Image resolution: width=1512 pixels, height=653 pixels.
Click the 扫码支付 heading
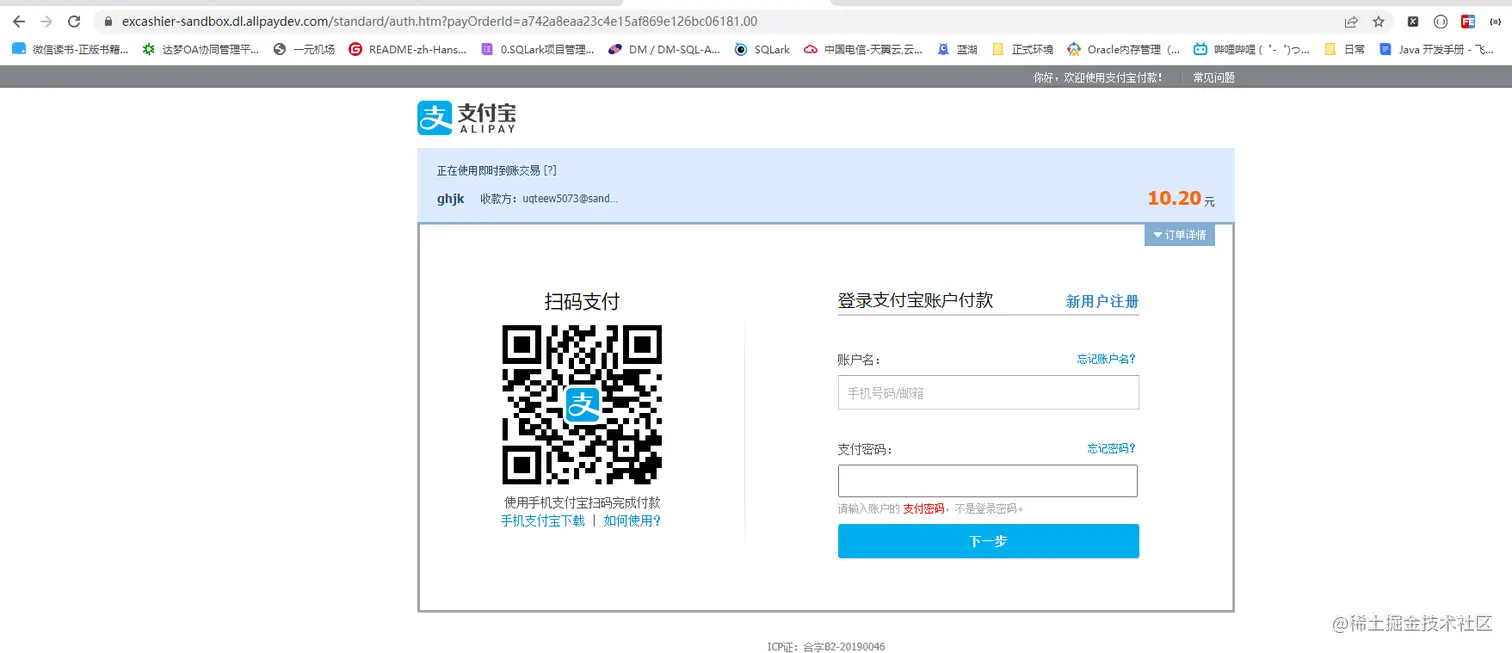point(582,301)
